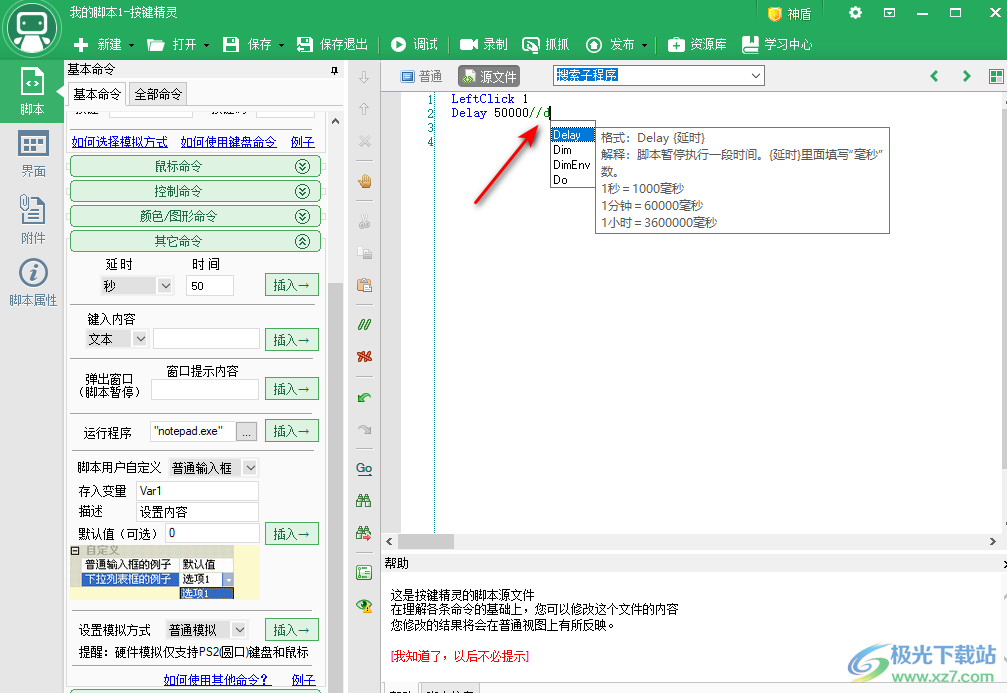Click the red uncomment icon
Screen dimensions: 1007x693
point(364,356)
